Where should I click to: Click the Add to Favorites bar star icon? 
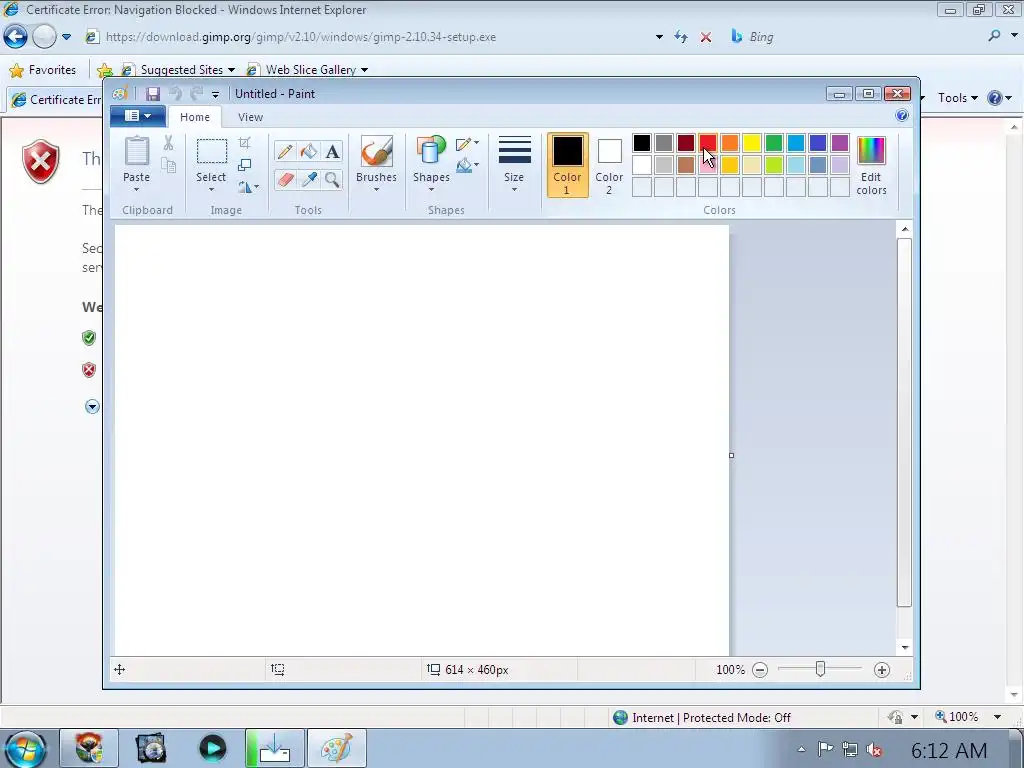coord(104,70)
